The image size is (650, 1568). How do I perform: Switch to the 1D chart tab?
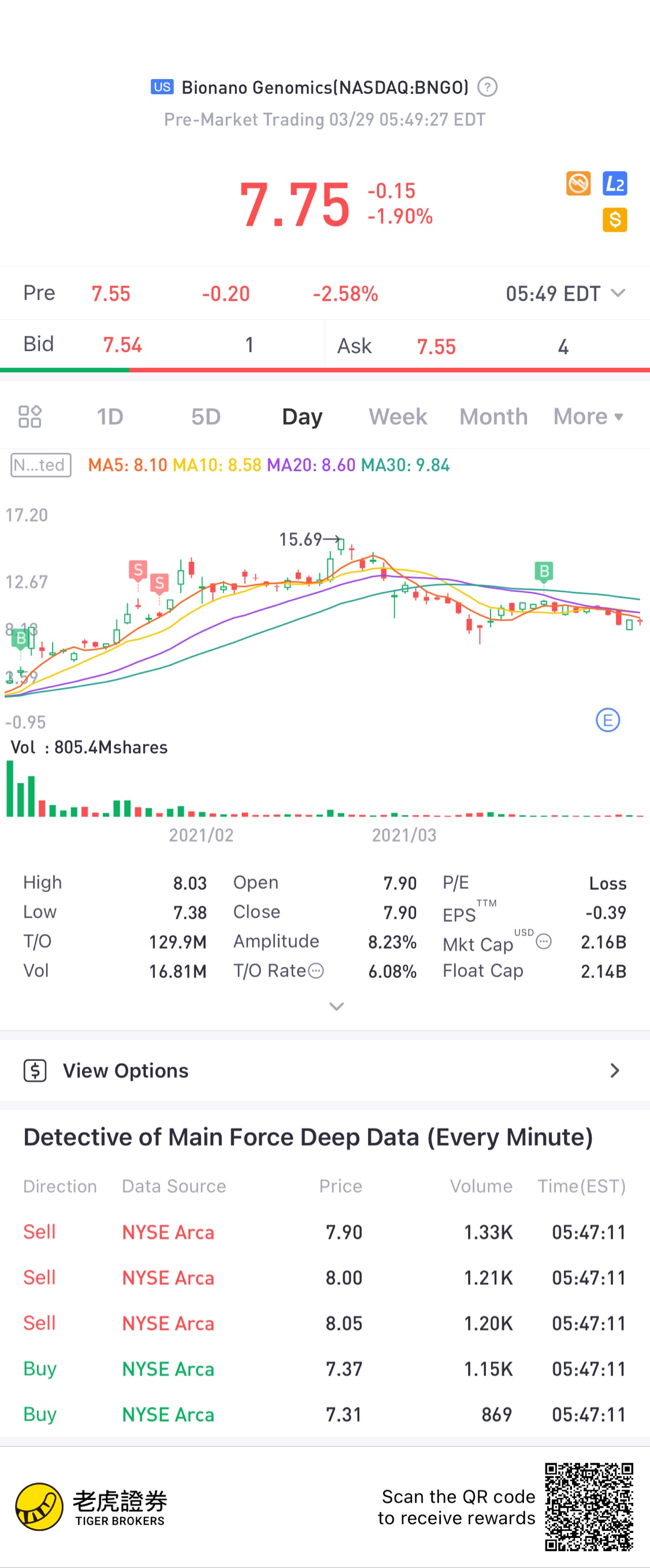click(x=110, y=416)
